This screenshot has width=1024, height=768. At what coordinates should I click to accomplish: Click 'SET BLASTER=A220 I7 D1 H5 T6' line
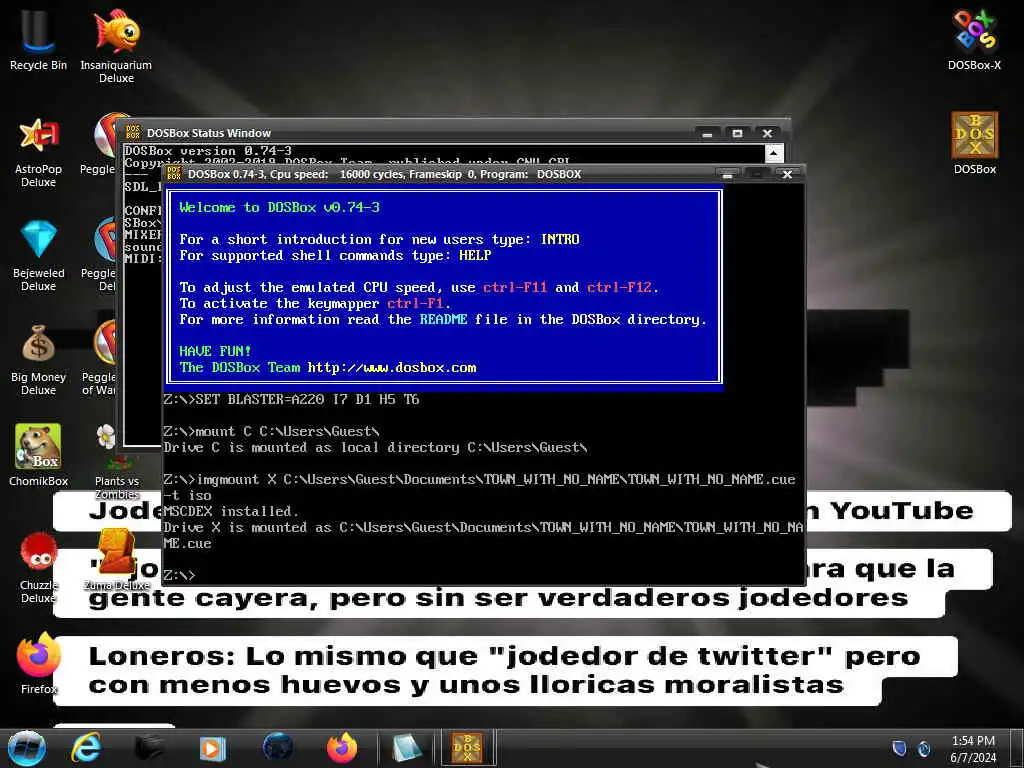(x=291, y=399)
